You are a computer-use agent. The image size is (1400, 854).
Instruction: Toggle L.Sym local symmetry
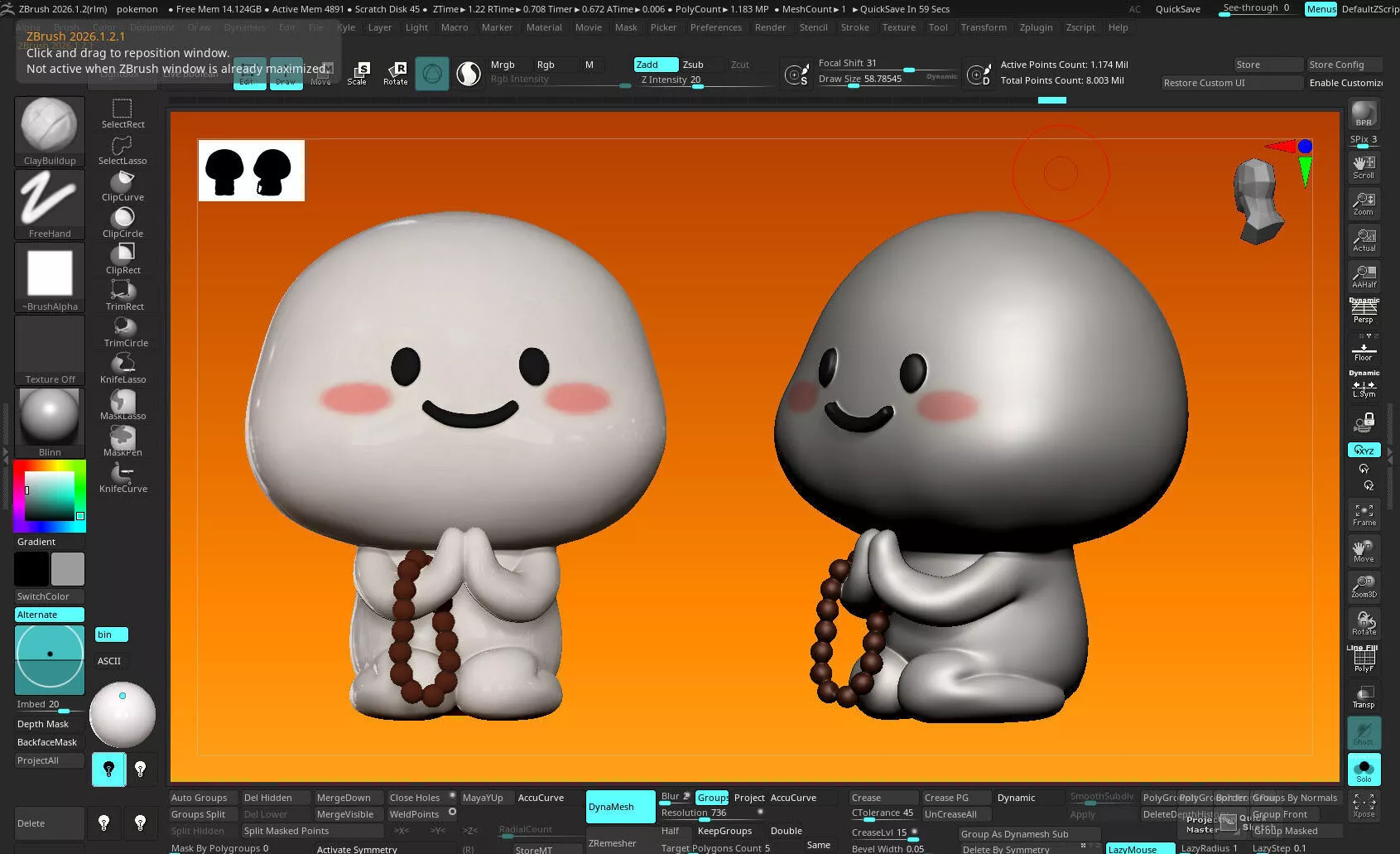pos(1364,386)
